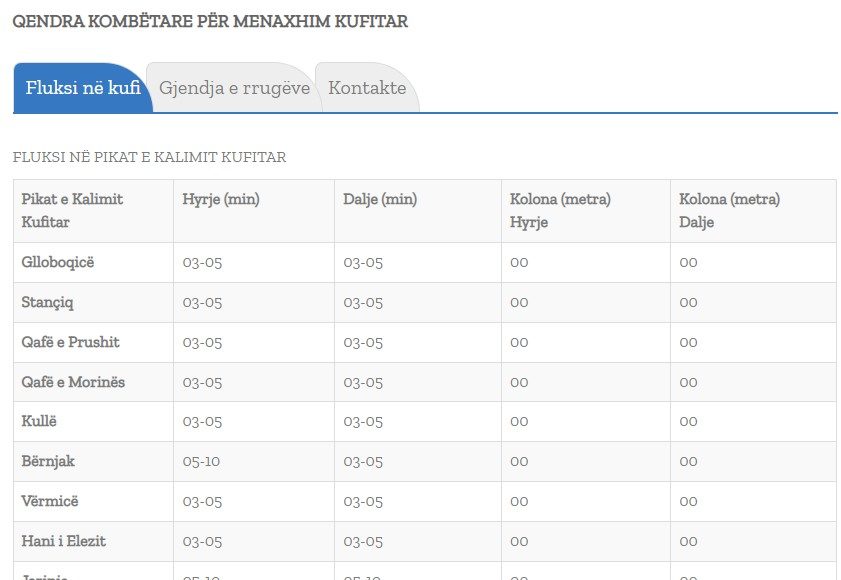This screenshot has width=841, height=580.
Task: Select the Bërnjak row name
Action: coord(48,461)
